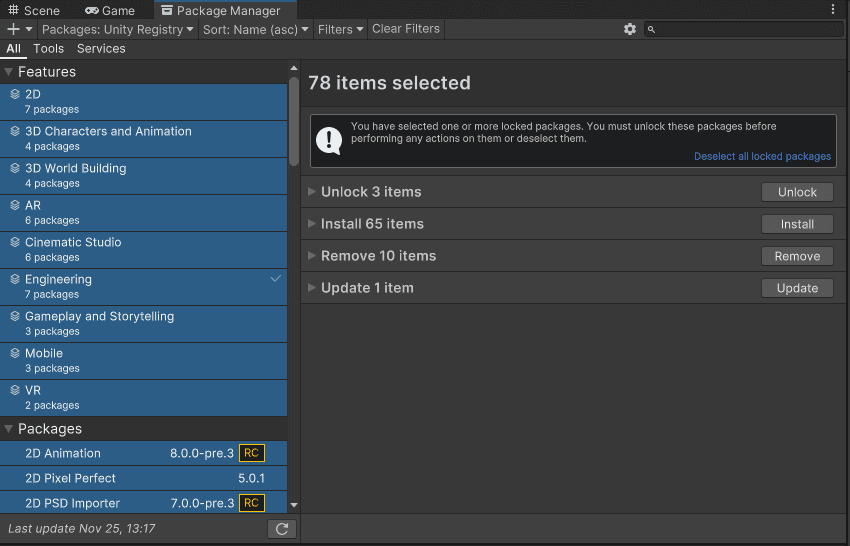Click the Install button
Image resolution: width=850 pixels, height=546 pixels.
pos(797,224)
